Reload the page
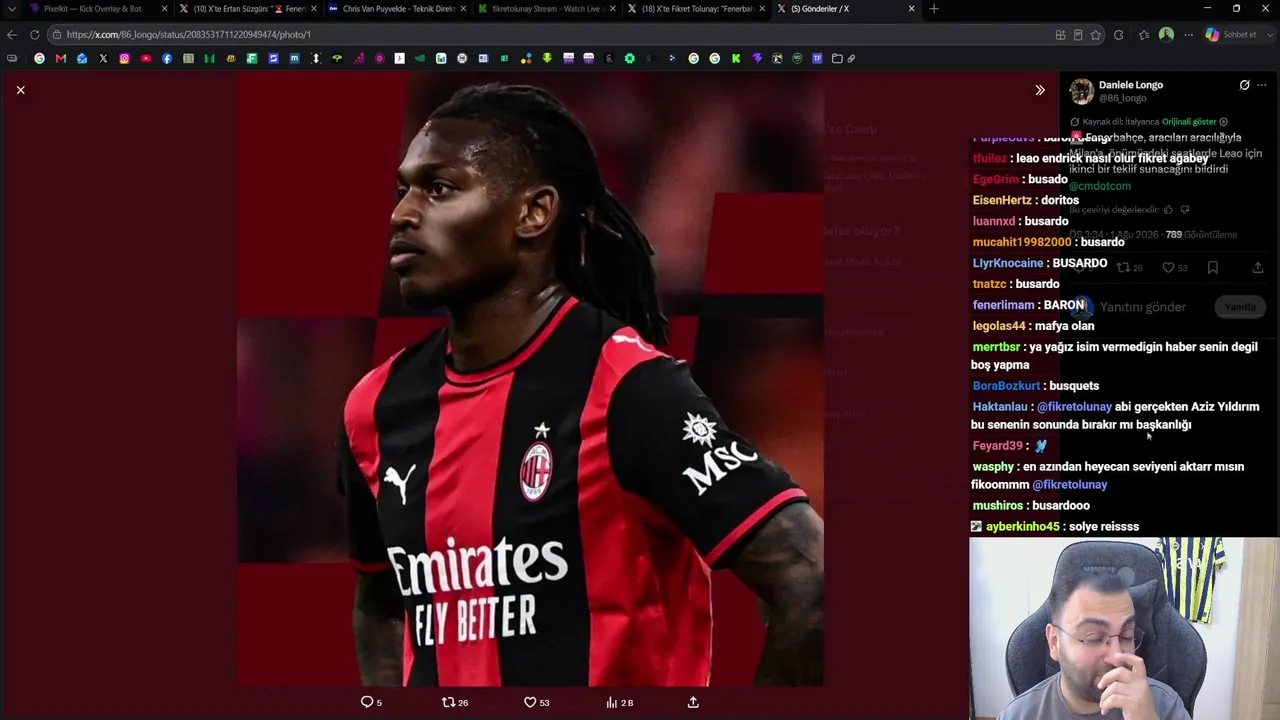 click(34, 35)
